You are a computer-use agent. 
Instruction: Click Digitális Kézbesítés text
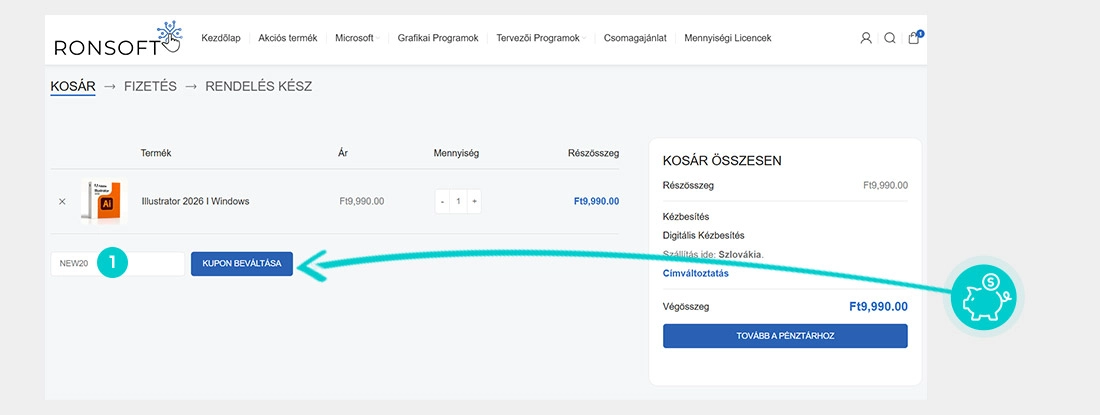coord(704,236)
